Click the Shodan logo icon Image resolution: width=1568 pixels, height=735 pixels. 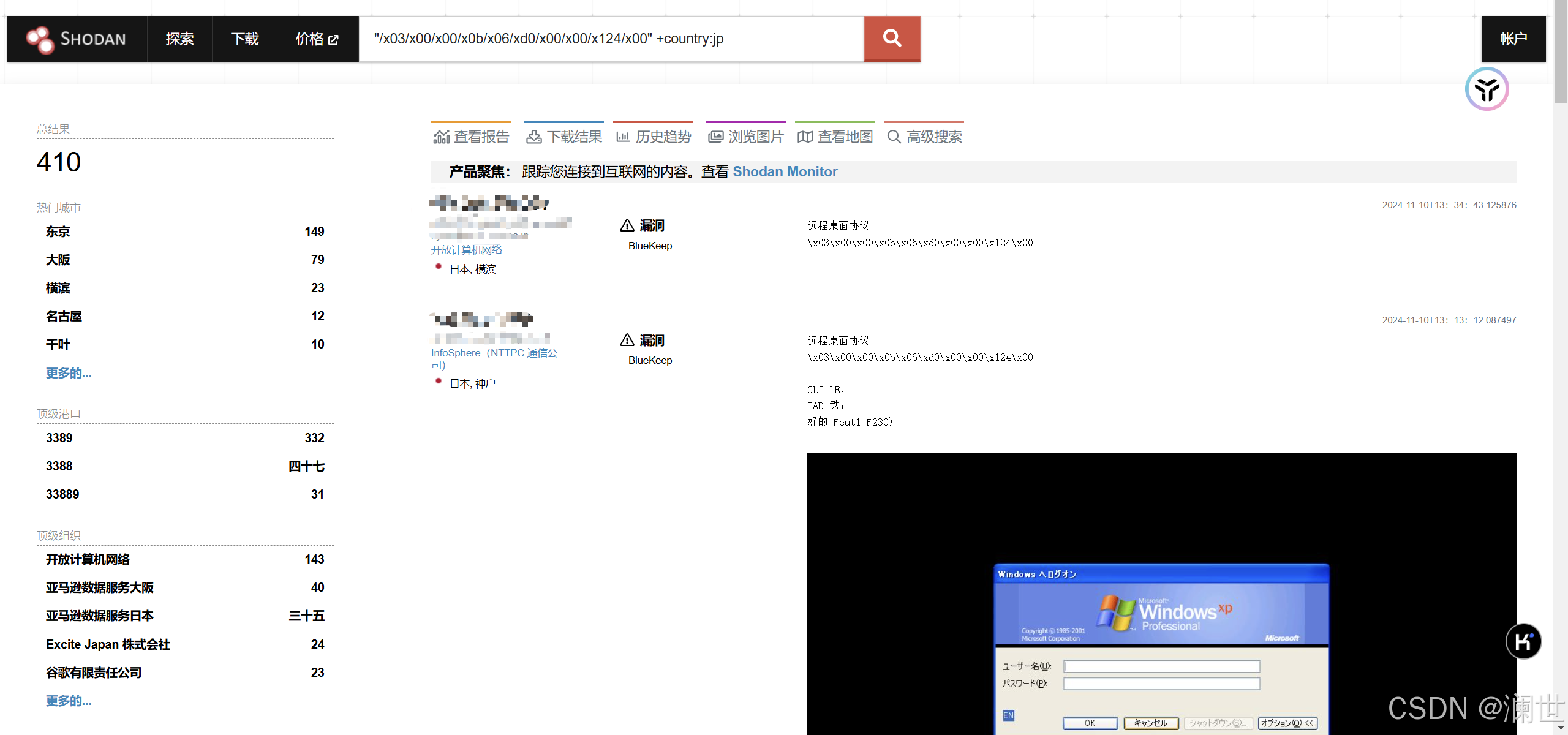click(x=40, y=39)
